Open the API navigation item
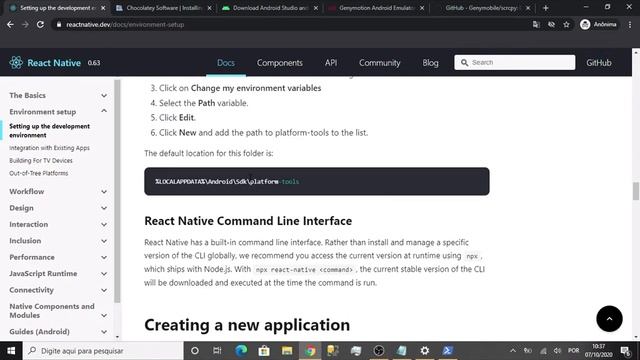Screen dimensions: 640x360 coord(331,62)
